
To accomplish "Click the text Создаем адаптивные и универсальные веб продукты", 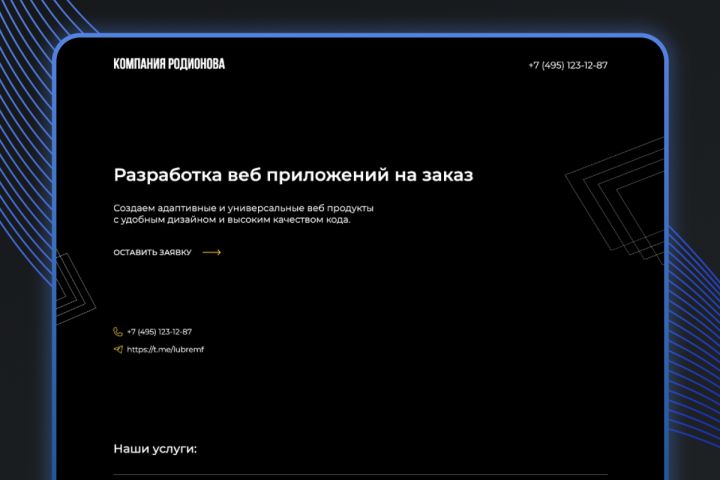I will tap(243, 208).
